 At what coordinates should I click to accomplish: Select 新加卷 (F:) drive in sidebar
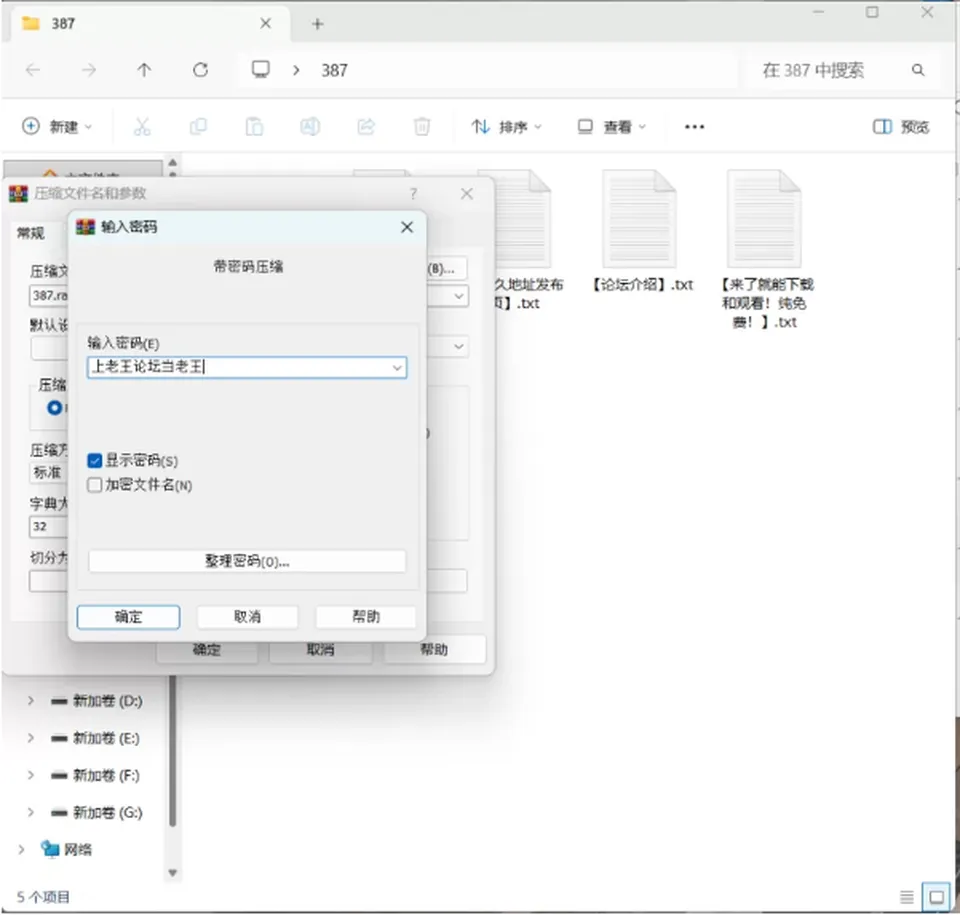pyautogui.click(x=97, y=775)
